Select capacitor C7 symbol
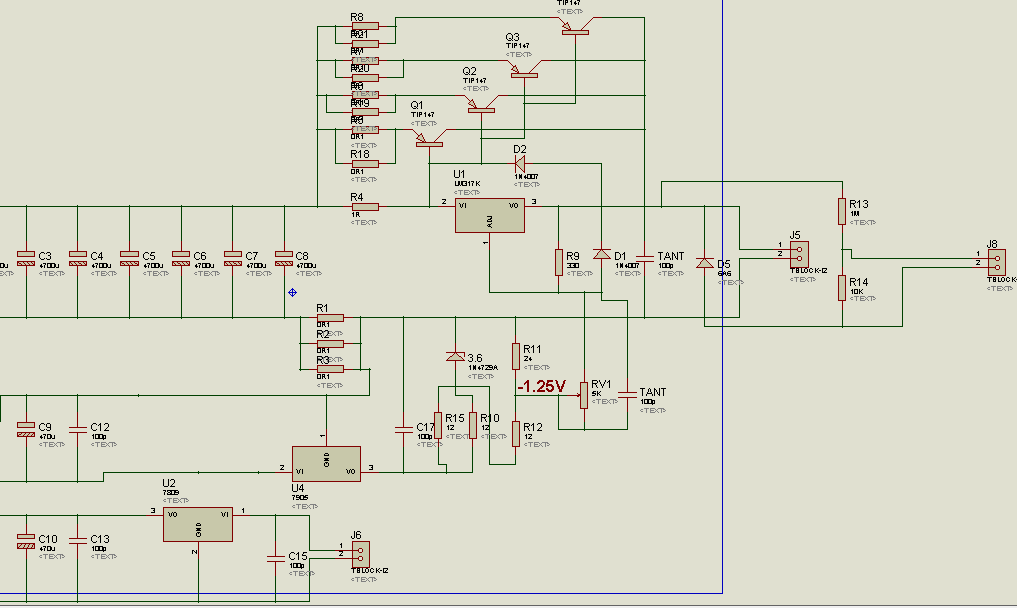The width and height of the screenshot is (1017, 608). 233,258
